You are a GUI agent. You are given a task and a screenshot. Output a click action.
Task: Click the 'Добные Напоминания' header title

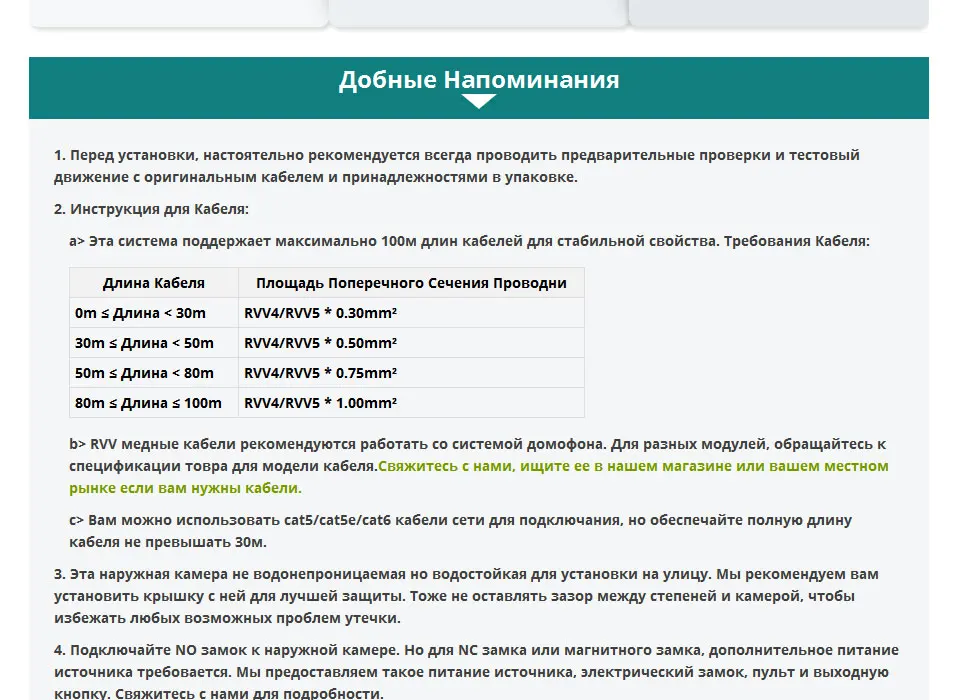pyautogui.click(x=479, y=80)
